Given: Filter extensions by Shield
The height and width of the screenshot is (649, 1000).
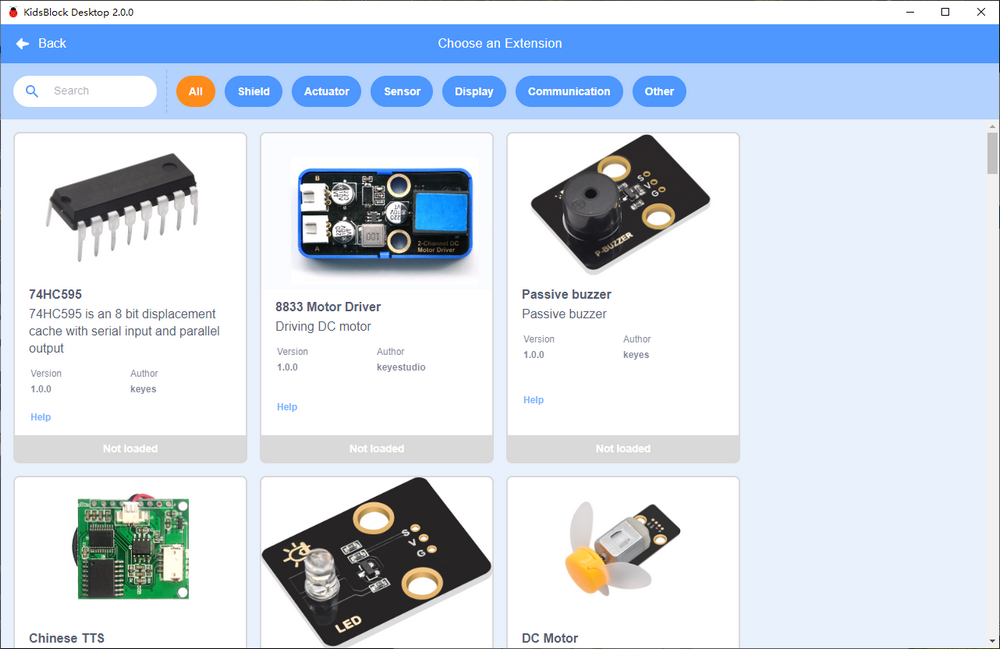Looking at the screenshot, I should (x=254, y=91).
